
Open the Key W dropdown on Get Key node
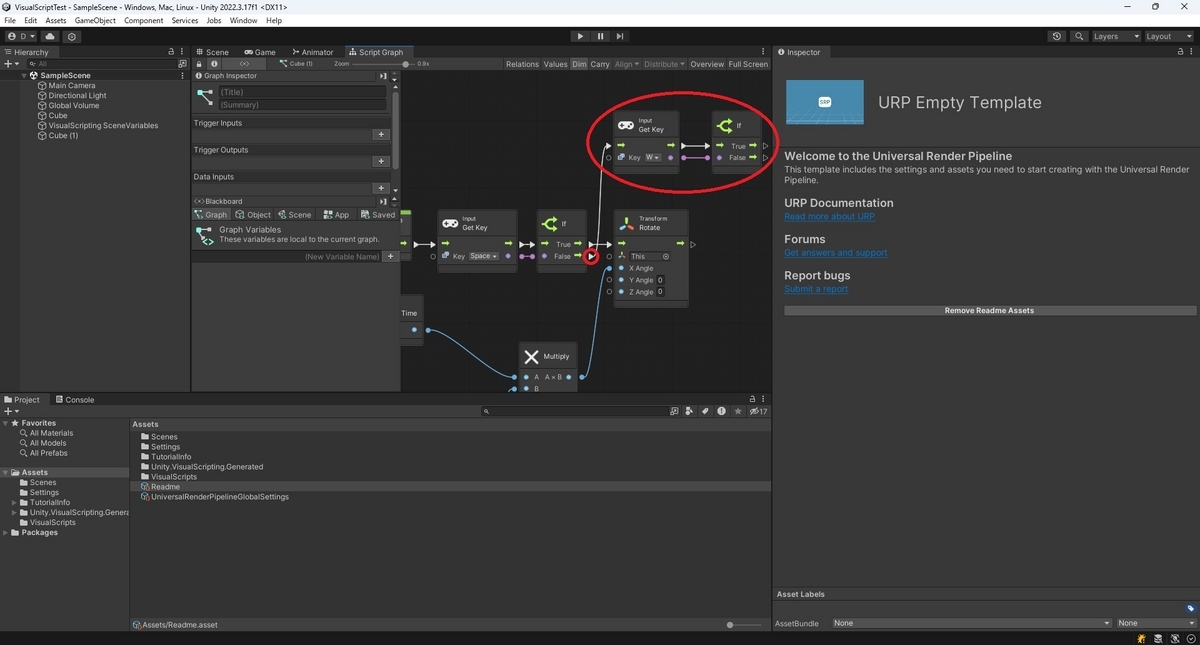click(x=652, y=157)
